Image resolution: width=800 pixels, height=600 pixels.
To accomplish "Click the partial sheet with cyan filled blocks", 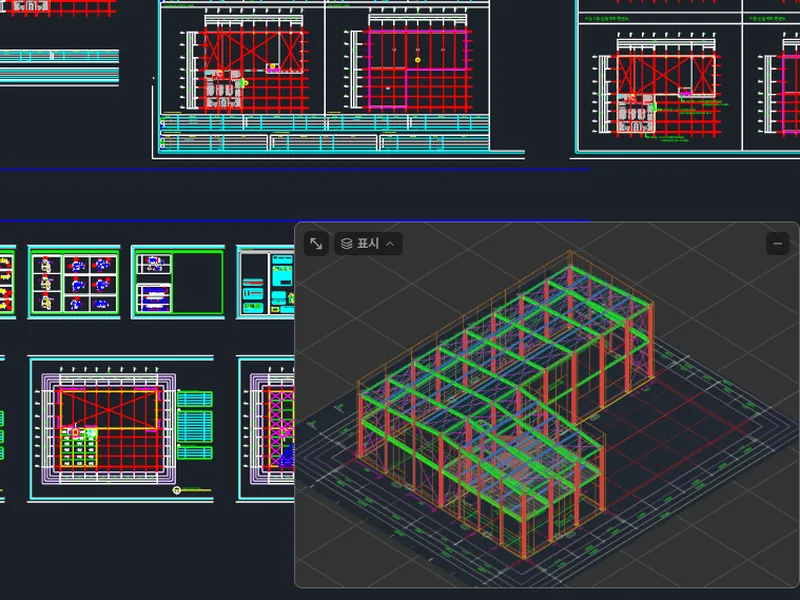I will tap(266, 283).
